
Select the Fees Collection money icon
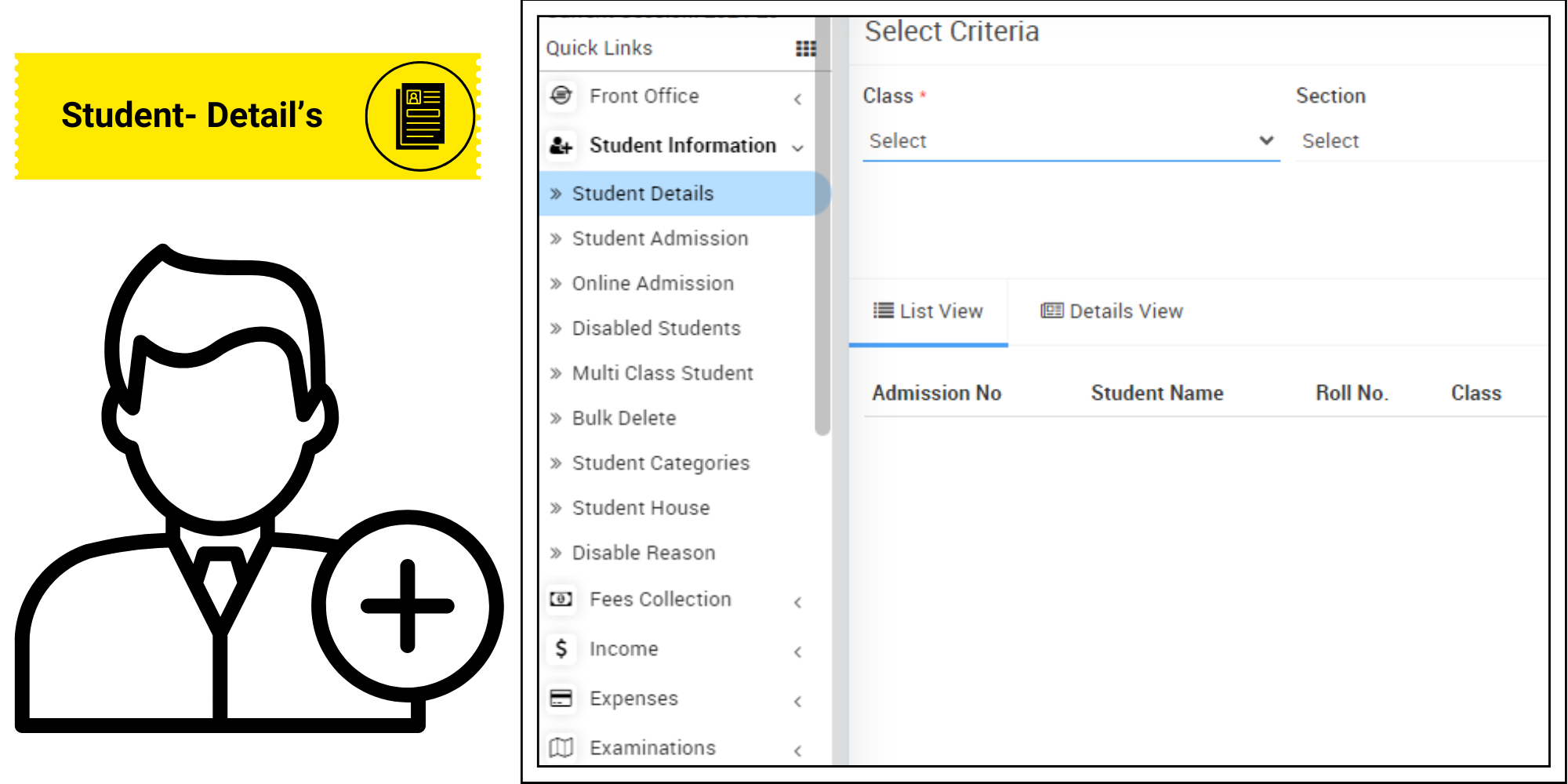coord(560,599)
